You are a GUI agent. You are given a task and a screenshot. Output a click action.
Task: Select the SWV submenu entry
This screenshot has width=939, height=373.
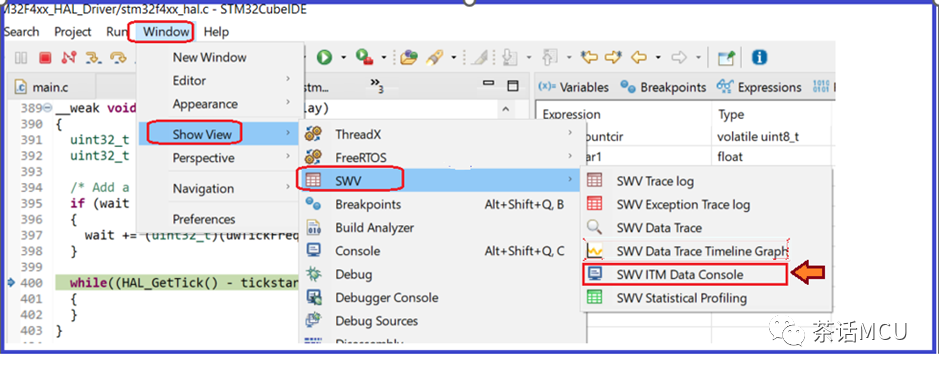[x=440, y=180]
